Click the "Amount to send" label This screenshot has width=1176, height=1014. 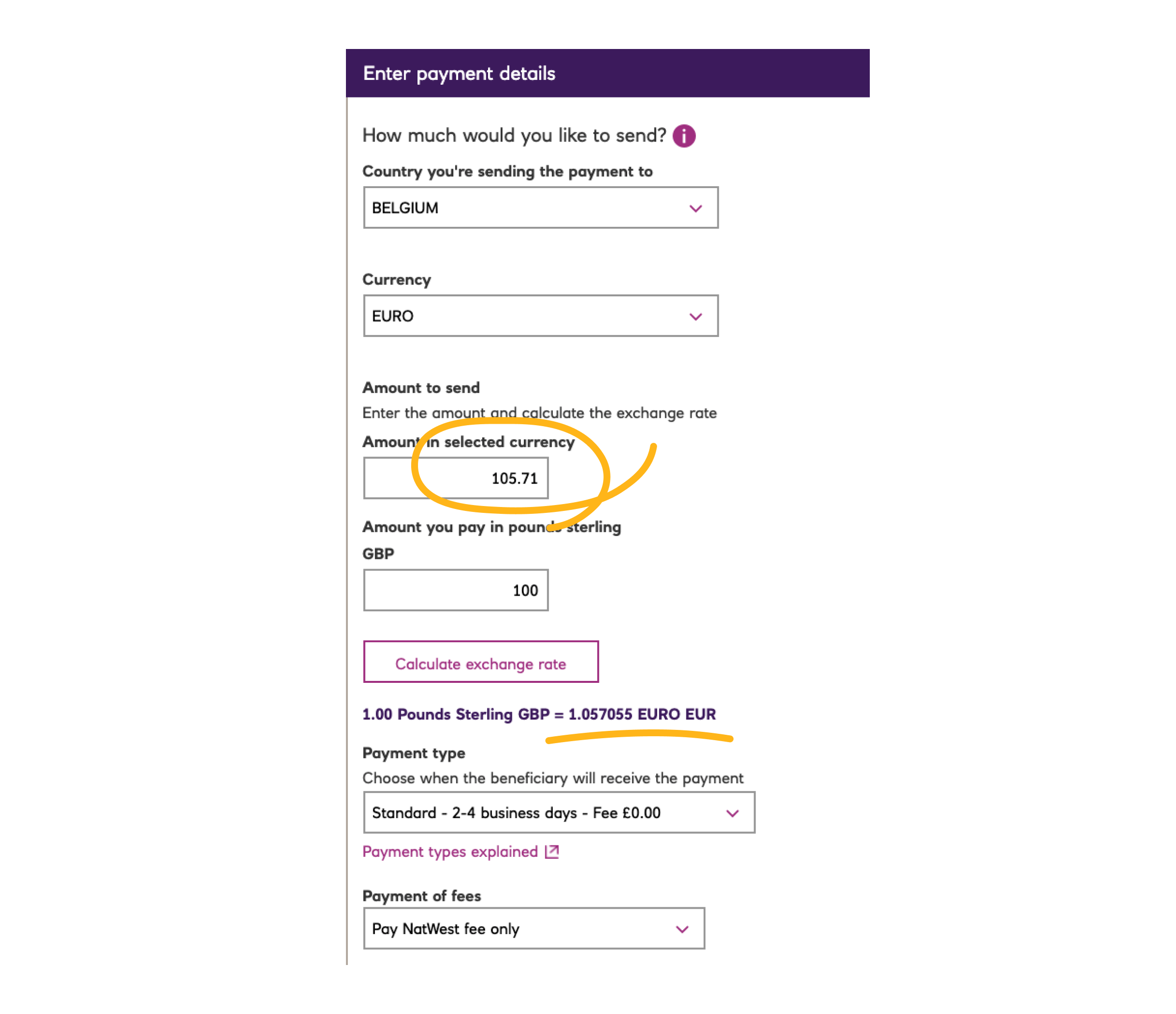point(421,387)
